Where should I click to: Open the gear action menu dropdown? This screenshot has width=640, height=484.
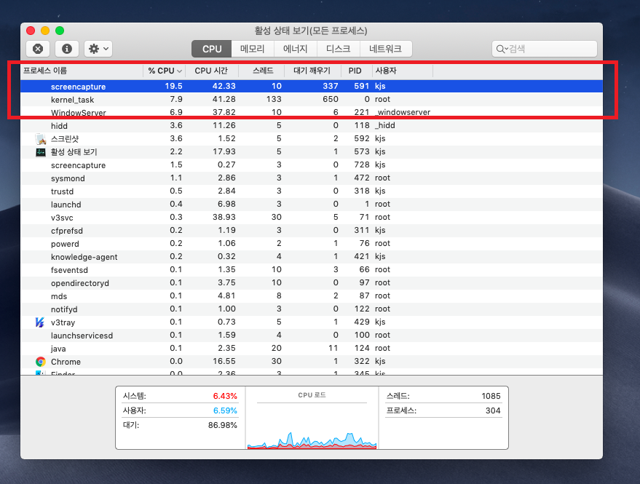98,48
